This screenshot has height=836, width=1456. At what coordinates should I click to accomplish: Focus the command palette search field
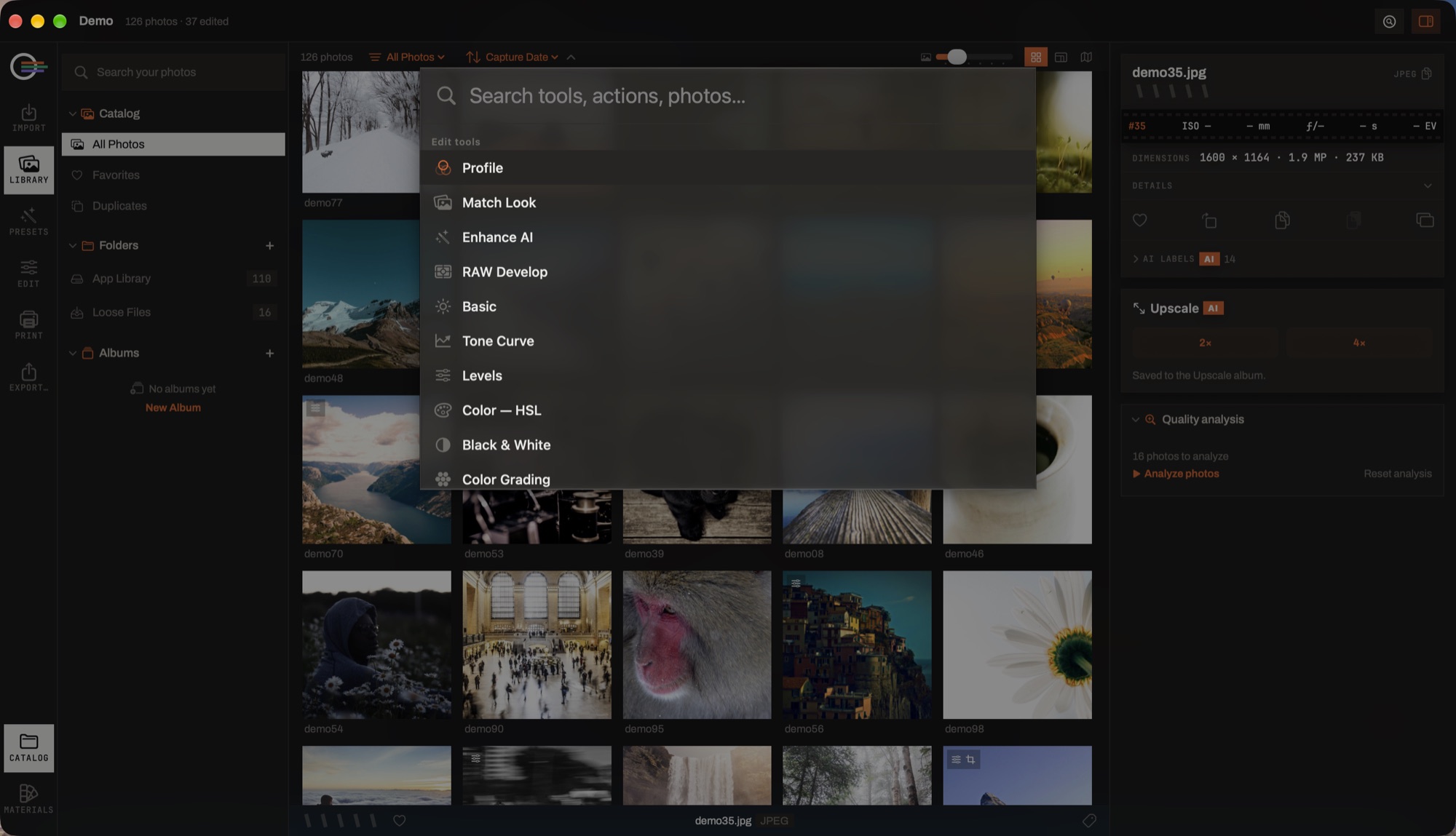pos(728,96)
